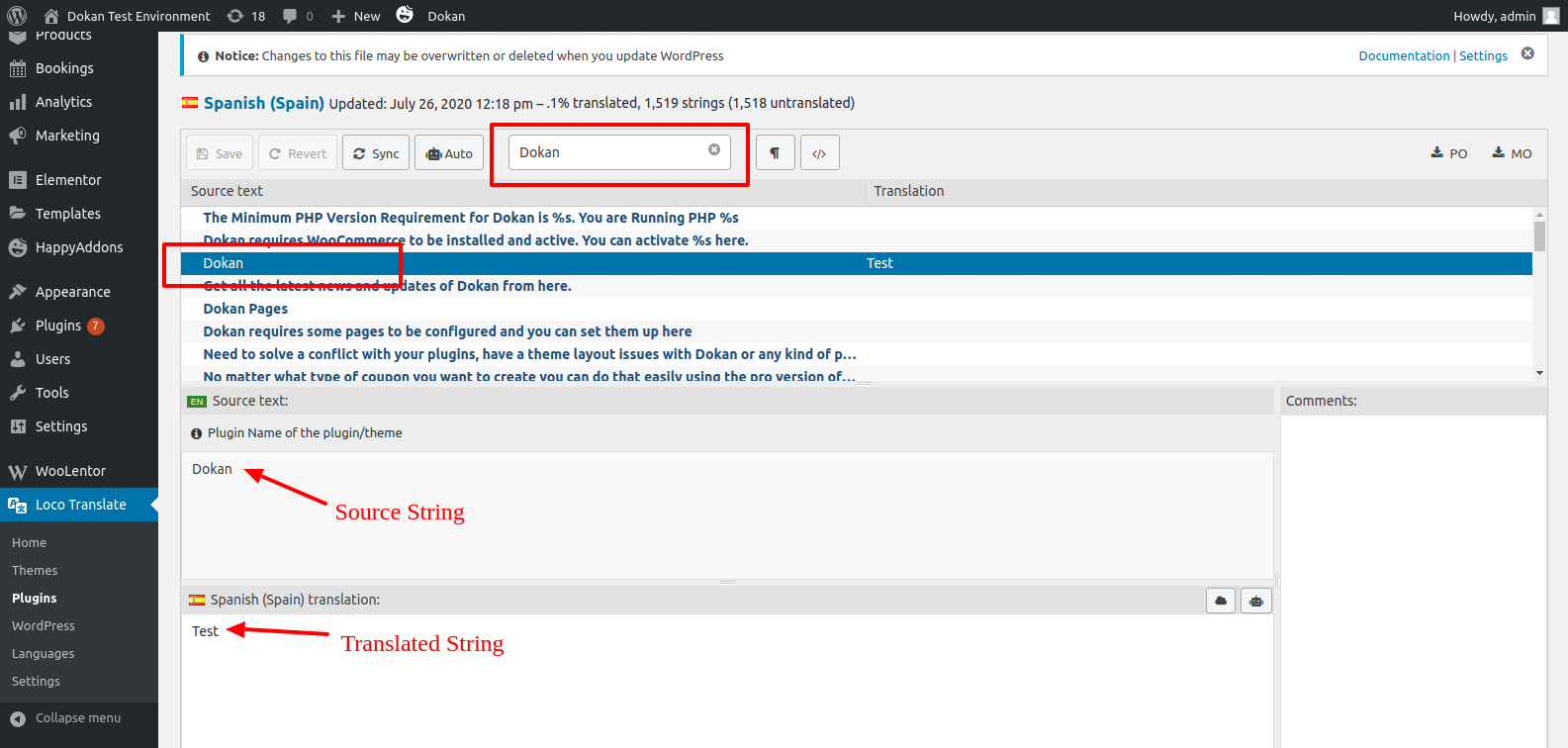1568x748 pixels.
Task: Go to Loco Translate Themes submenu
Action: click(x=35, y=571)
